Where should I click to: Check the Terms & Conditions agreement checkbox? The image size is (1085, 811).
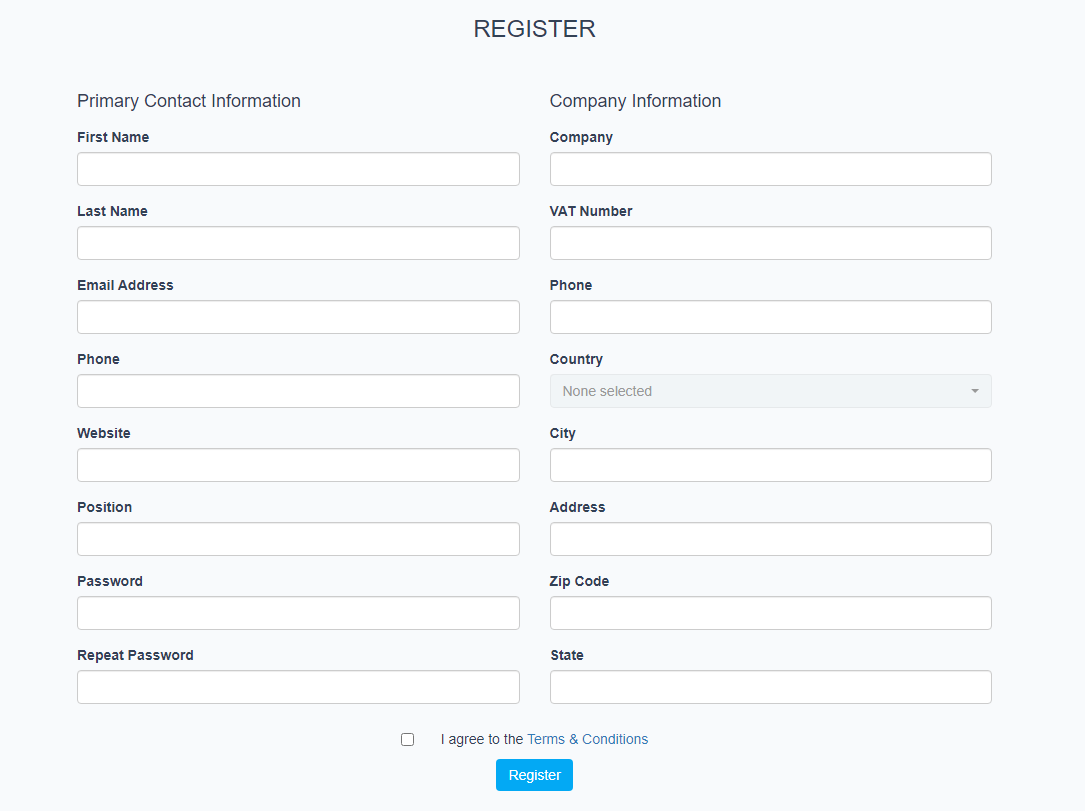click(x=407, y=740)
